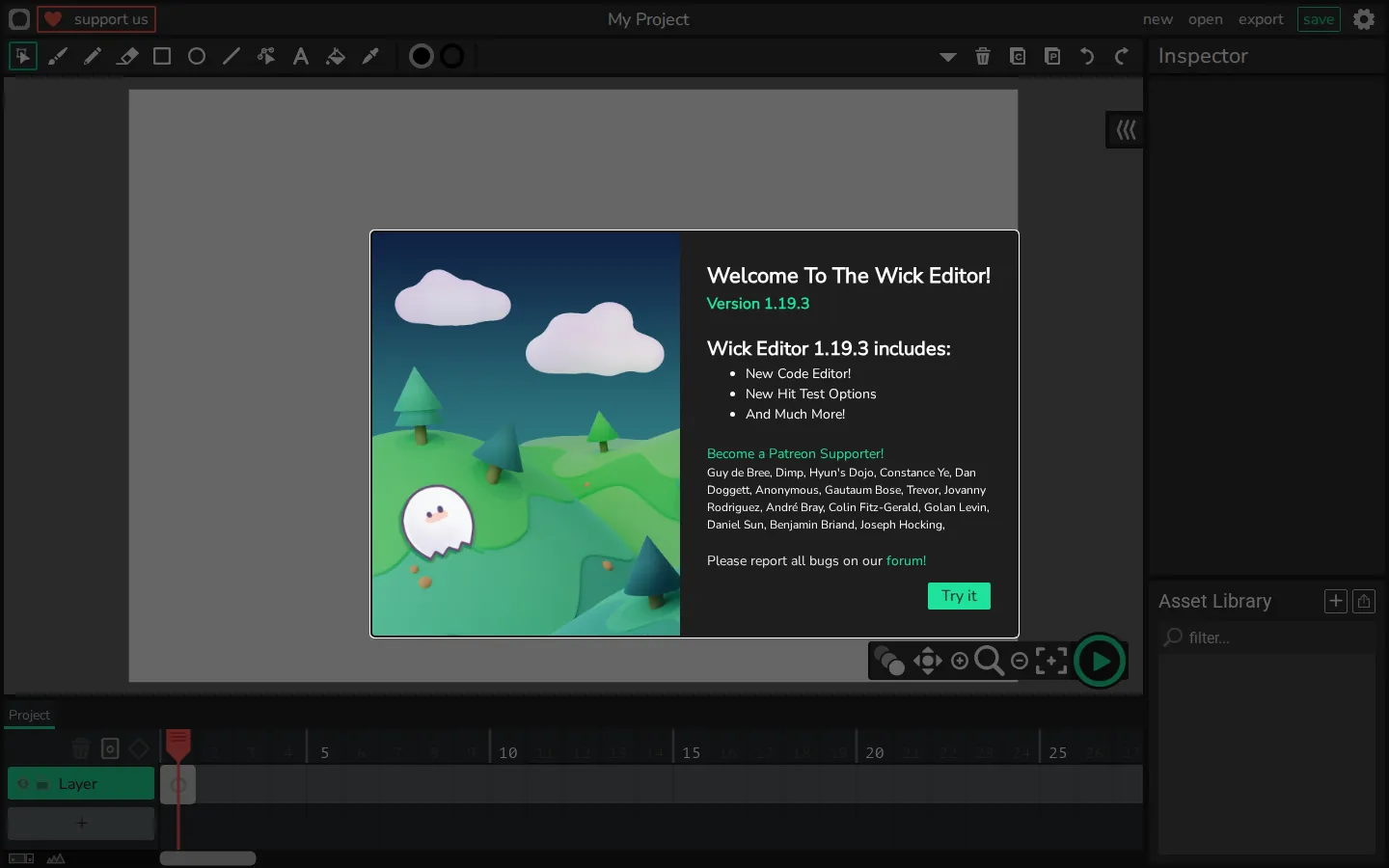Select the Cursor tool
Viewport: 1389px width, 868px height.
pos(23,56)
